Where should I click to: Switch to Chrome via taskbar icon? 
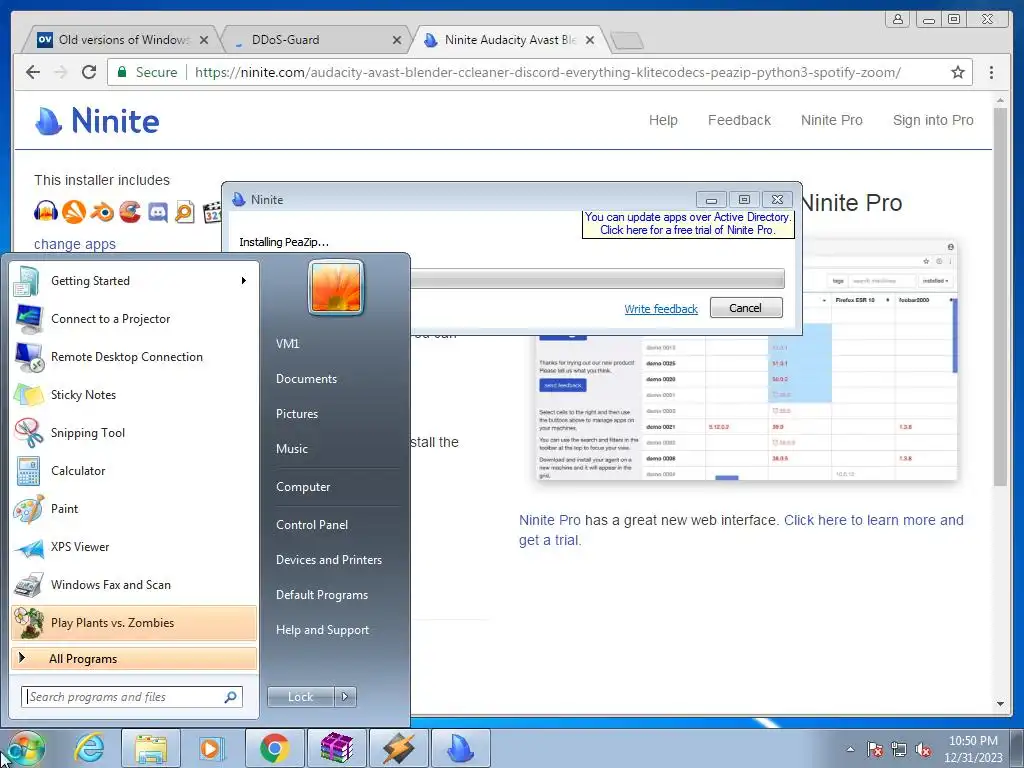[x=274, y=748]
